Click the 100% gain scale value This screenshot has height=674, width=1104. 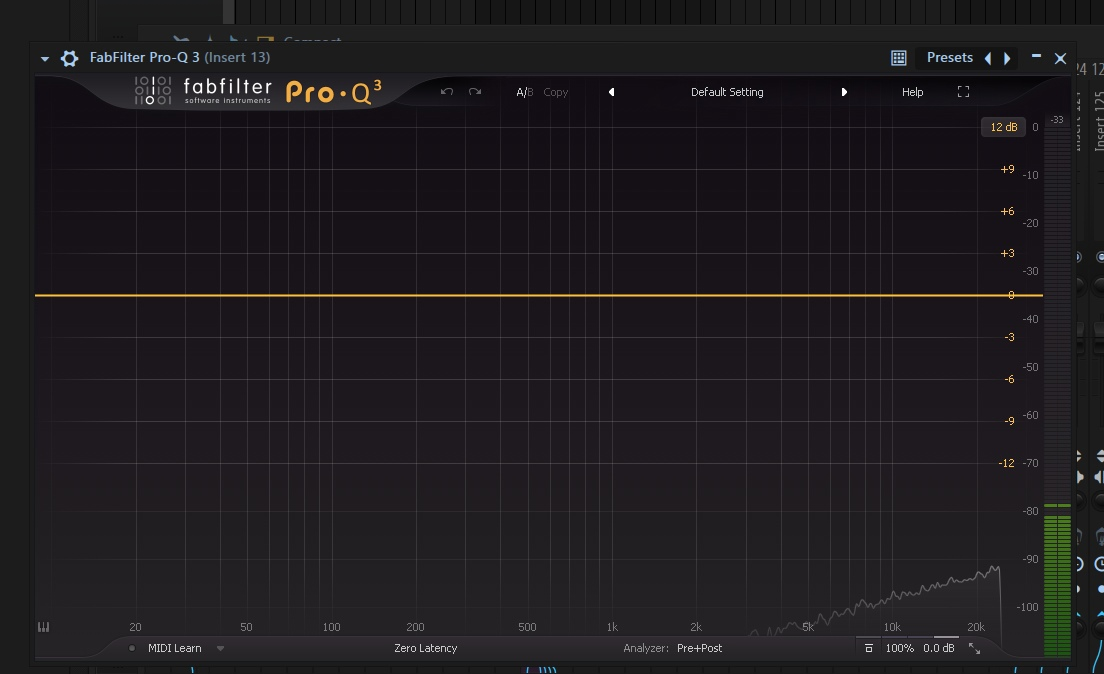click(899, 648)
